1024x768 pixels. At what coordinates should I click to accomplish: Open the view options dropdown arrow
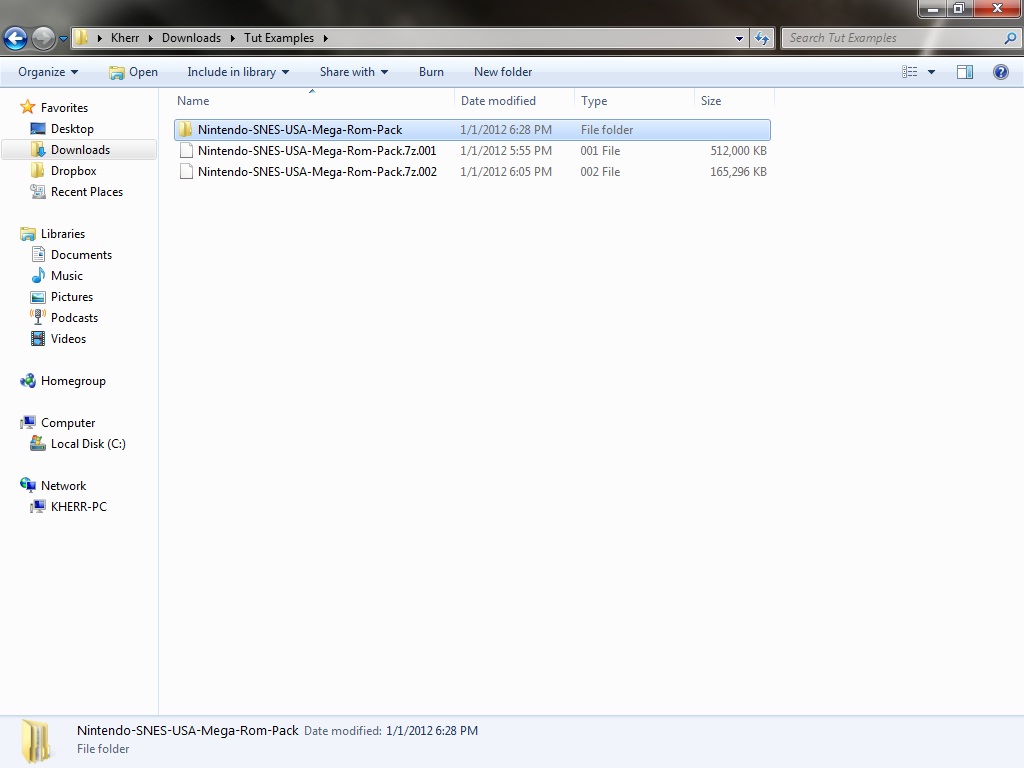click(931, 72)
